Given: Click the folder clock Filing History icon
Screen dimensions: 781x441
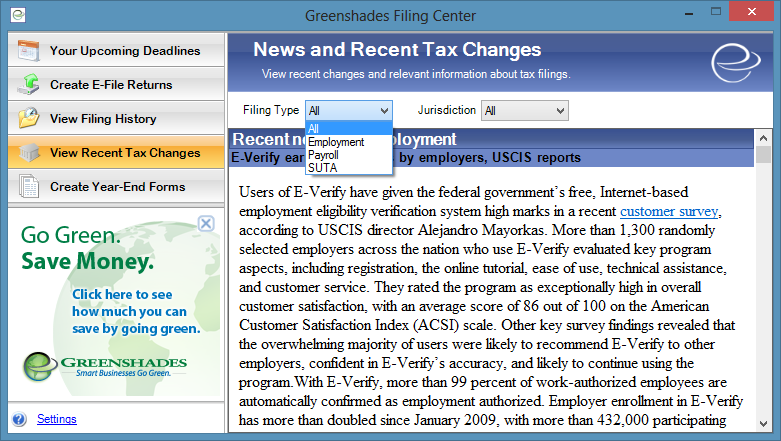Looking at the screenshot, I should coord(28,118).
